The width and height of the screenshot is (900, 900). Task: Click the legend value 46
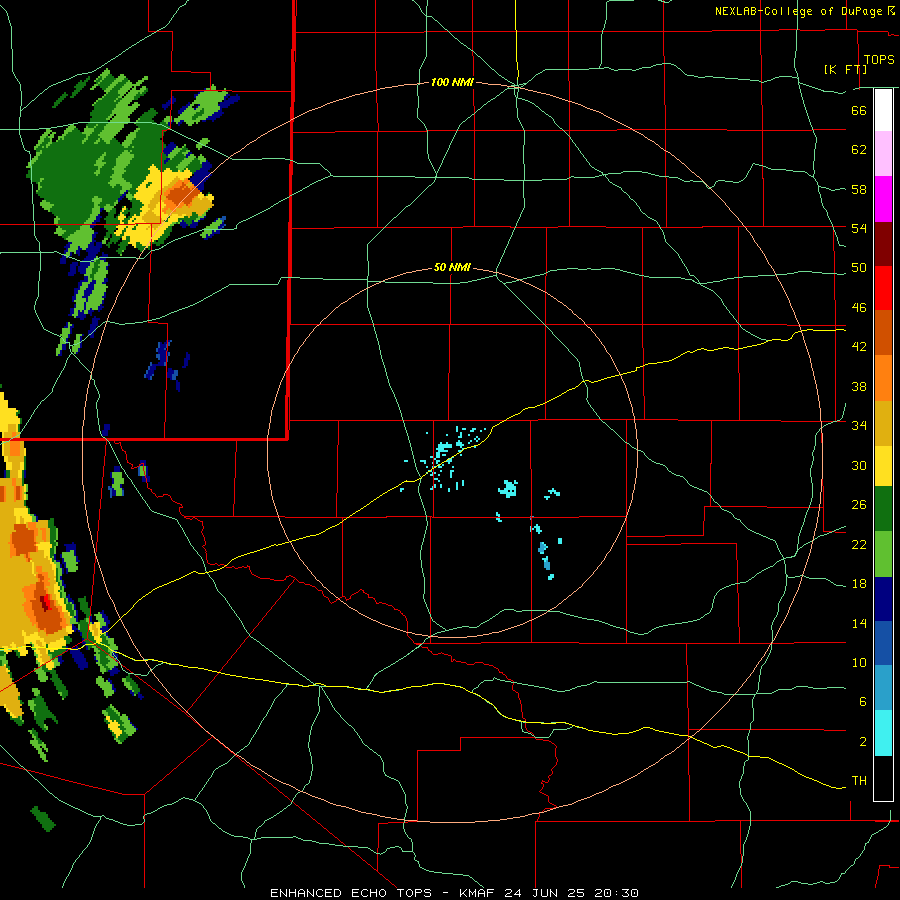pyautogui.click(x=859, y=308)
